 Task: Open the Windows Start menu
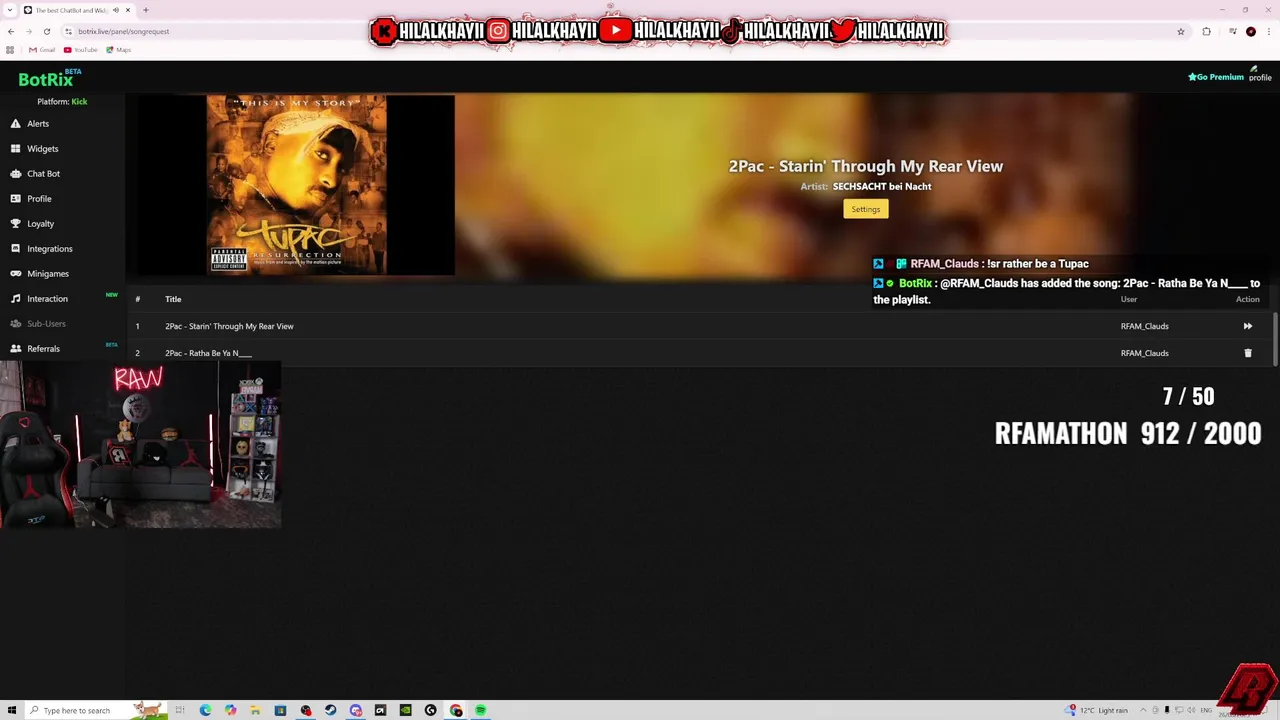11,710
